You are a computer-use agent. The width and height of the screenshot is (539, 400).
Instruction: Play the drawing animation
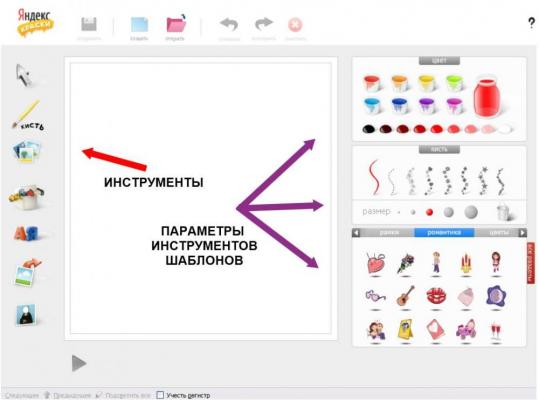tap(79, 363)
